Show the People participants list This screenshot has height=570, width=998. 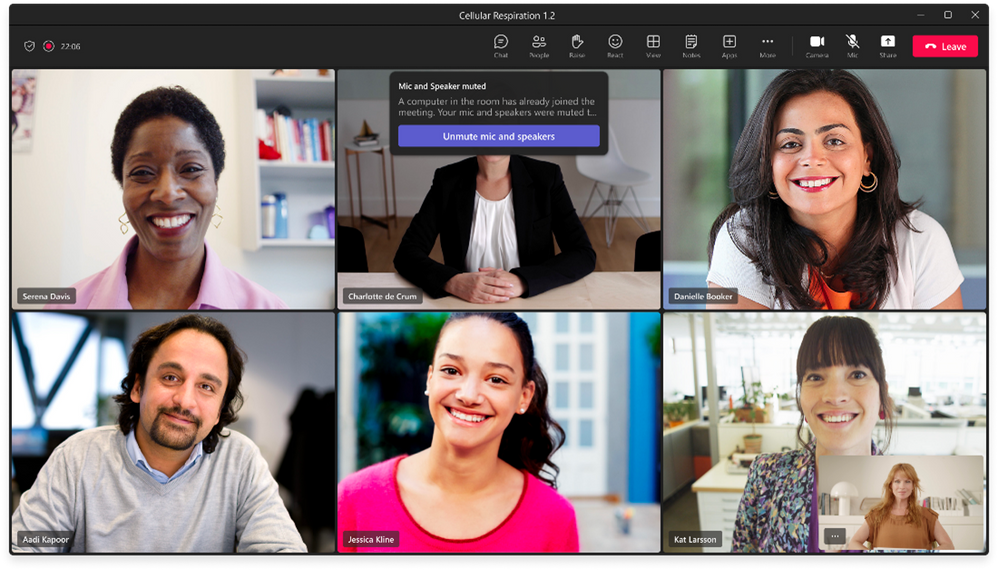coord(538,46)
